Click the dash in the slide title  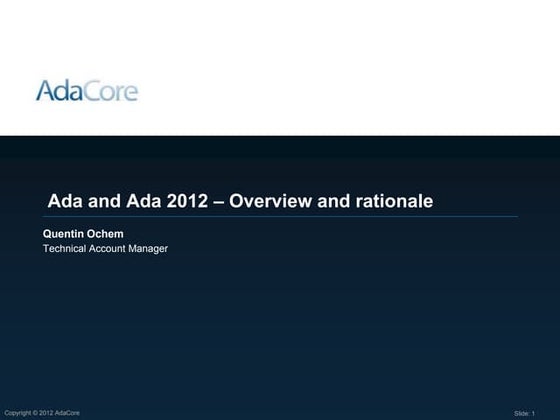[219, 201]
